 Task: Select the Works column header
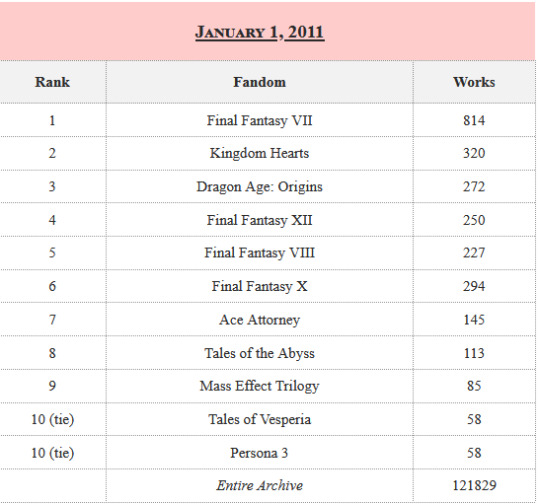(474, 82)
